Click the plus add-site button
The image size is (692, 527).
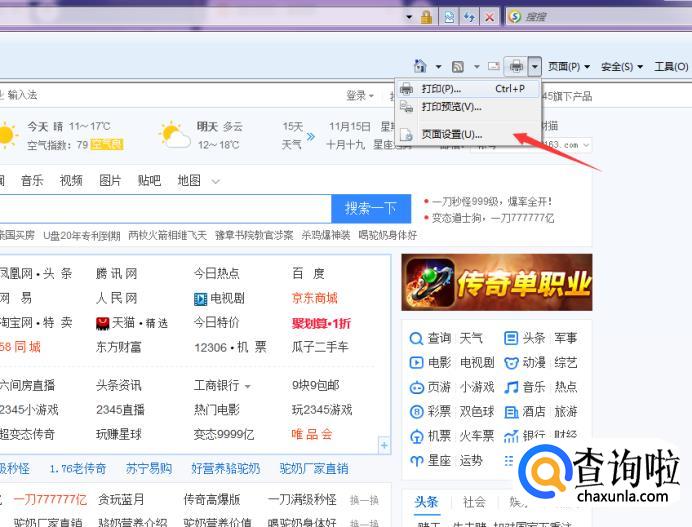[384, 445]
